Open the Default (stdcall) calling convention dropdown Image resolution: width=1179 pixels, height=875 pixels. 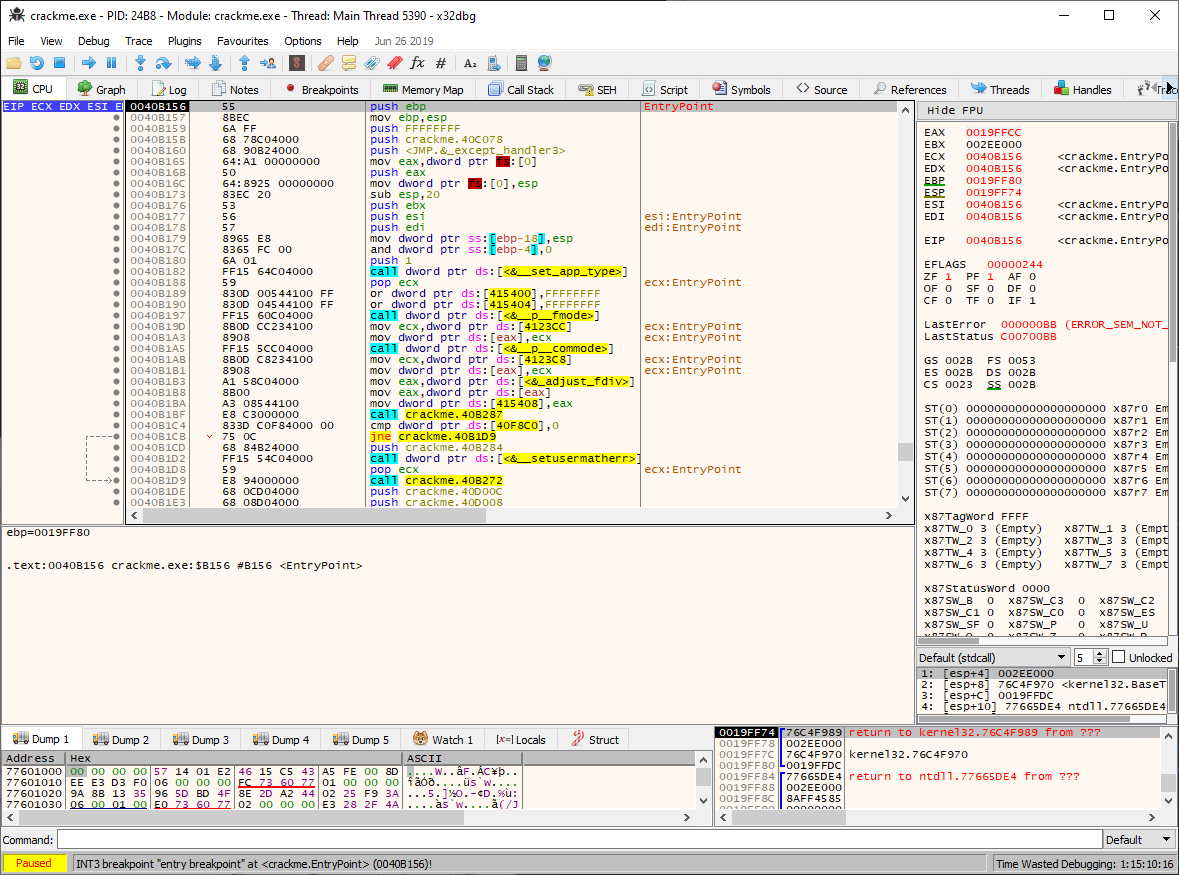pos(993,657)
